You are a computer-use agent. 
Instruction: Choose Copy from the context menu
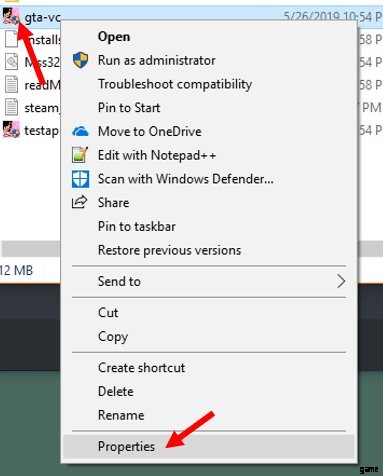[x=113, y=337]
